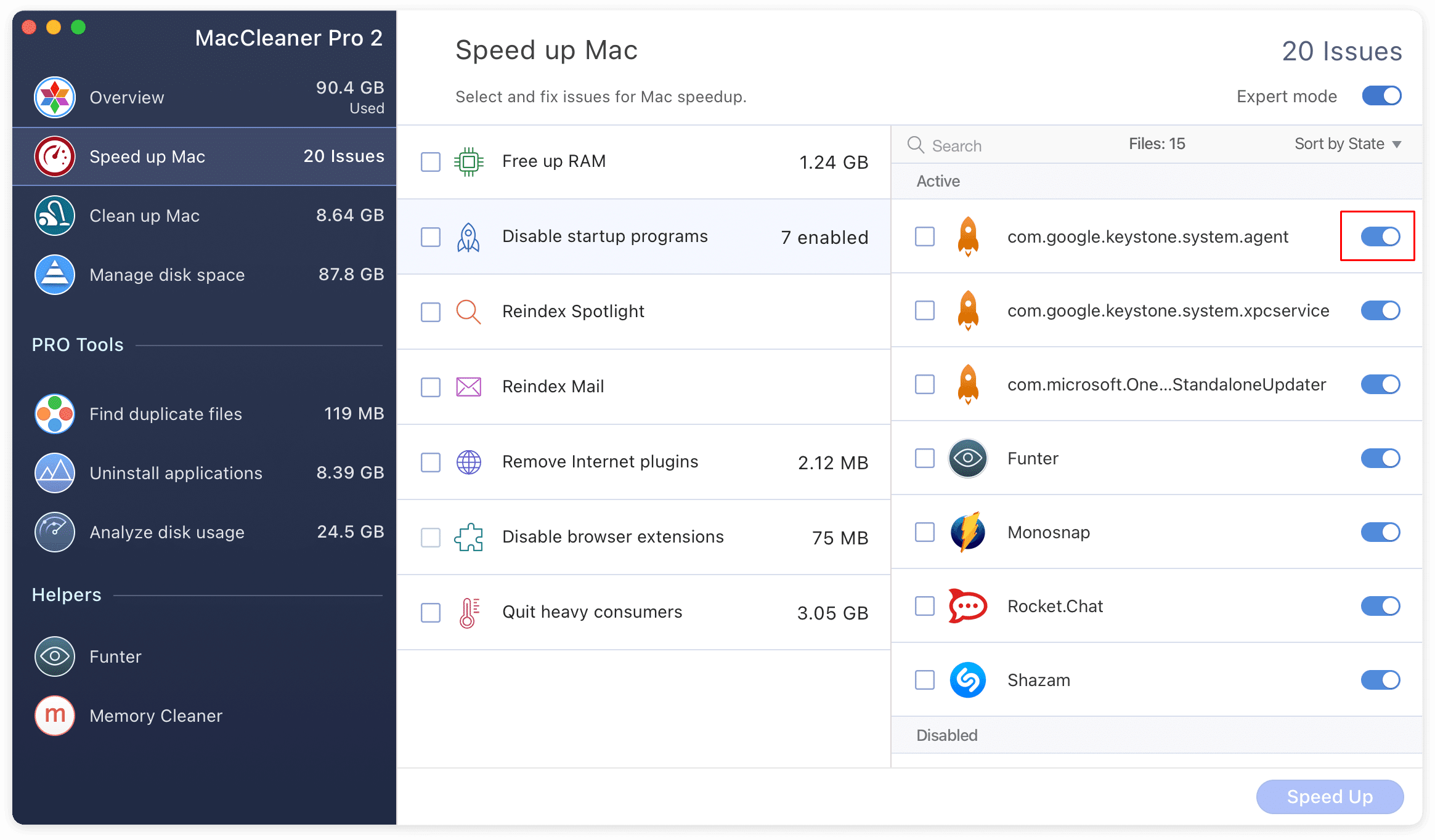Select the checkbox next to Funter startup item

(924, 458)
